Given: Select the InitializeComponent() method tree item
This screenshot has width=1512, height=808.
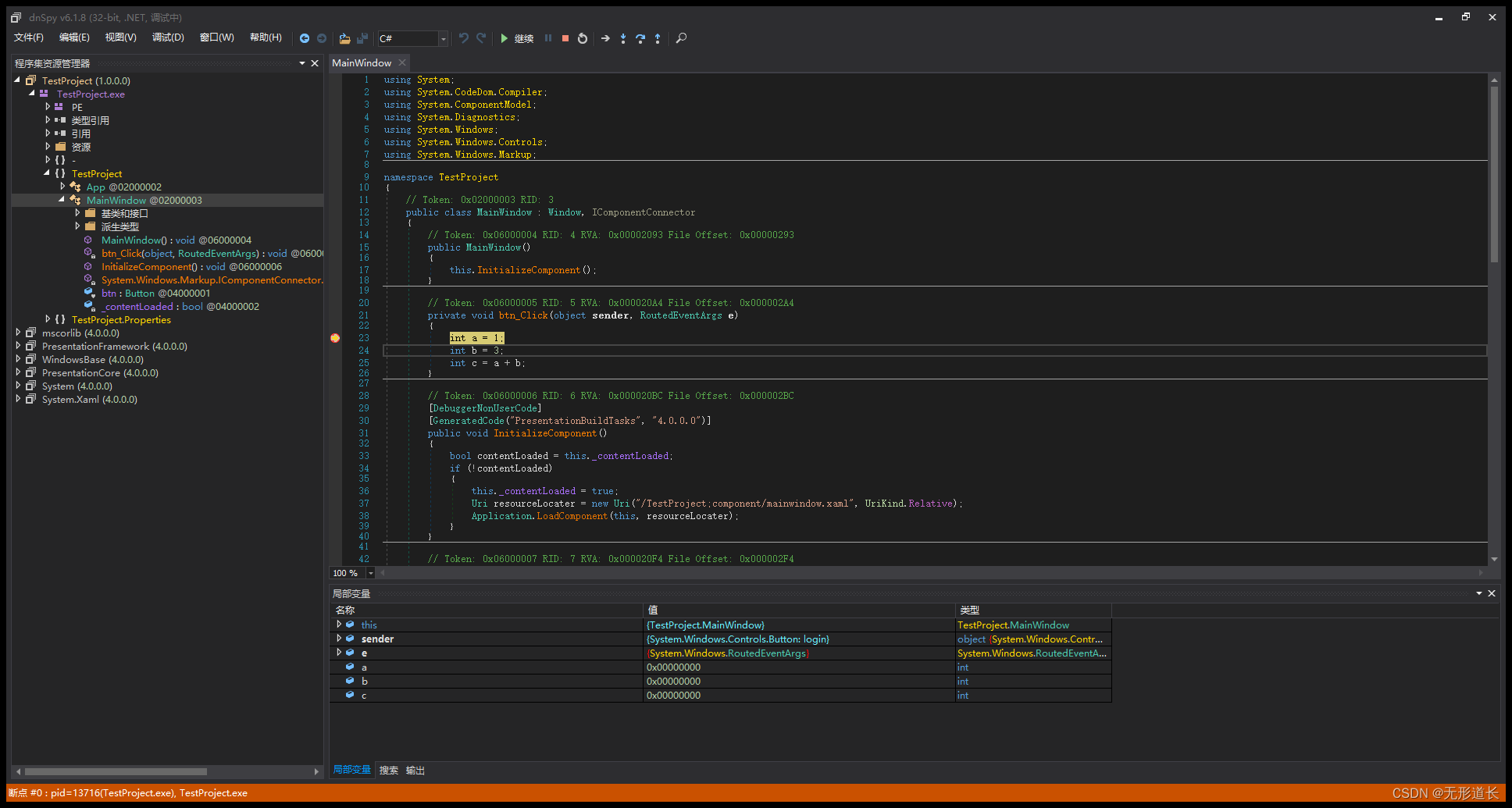Looking at the screenshot, I should coord(191,267).
